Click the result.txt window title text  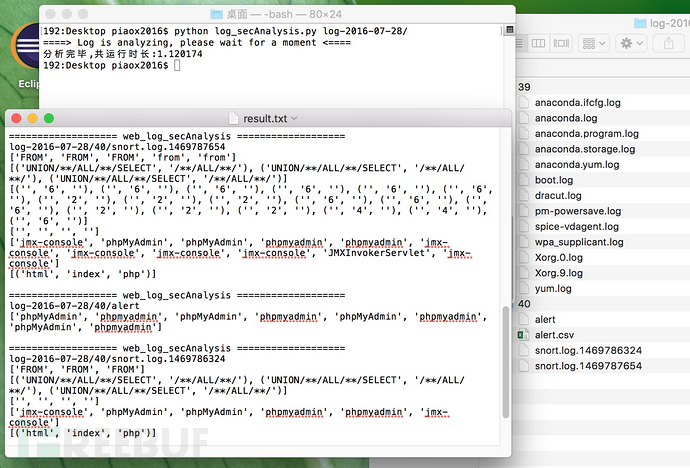pos(265,118)
